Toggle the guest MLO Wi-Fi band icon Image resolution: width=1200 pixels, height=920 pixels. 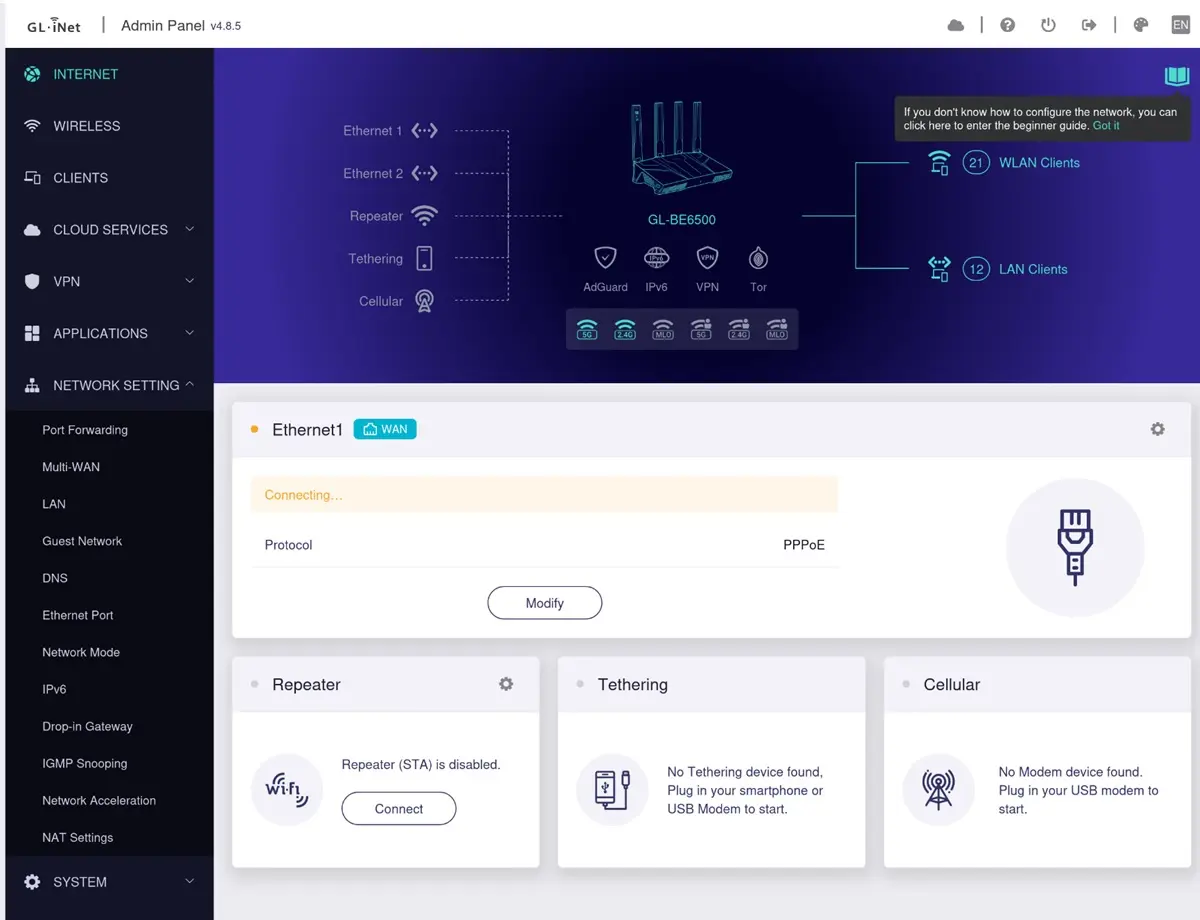click(776, 327)
